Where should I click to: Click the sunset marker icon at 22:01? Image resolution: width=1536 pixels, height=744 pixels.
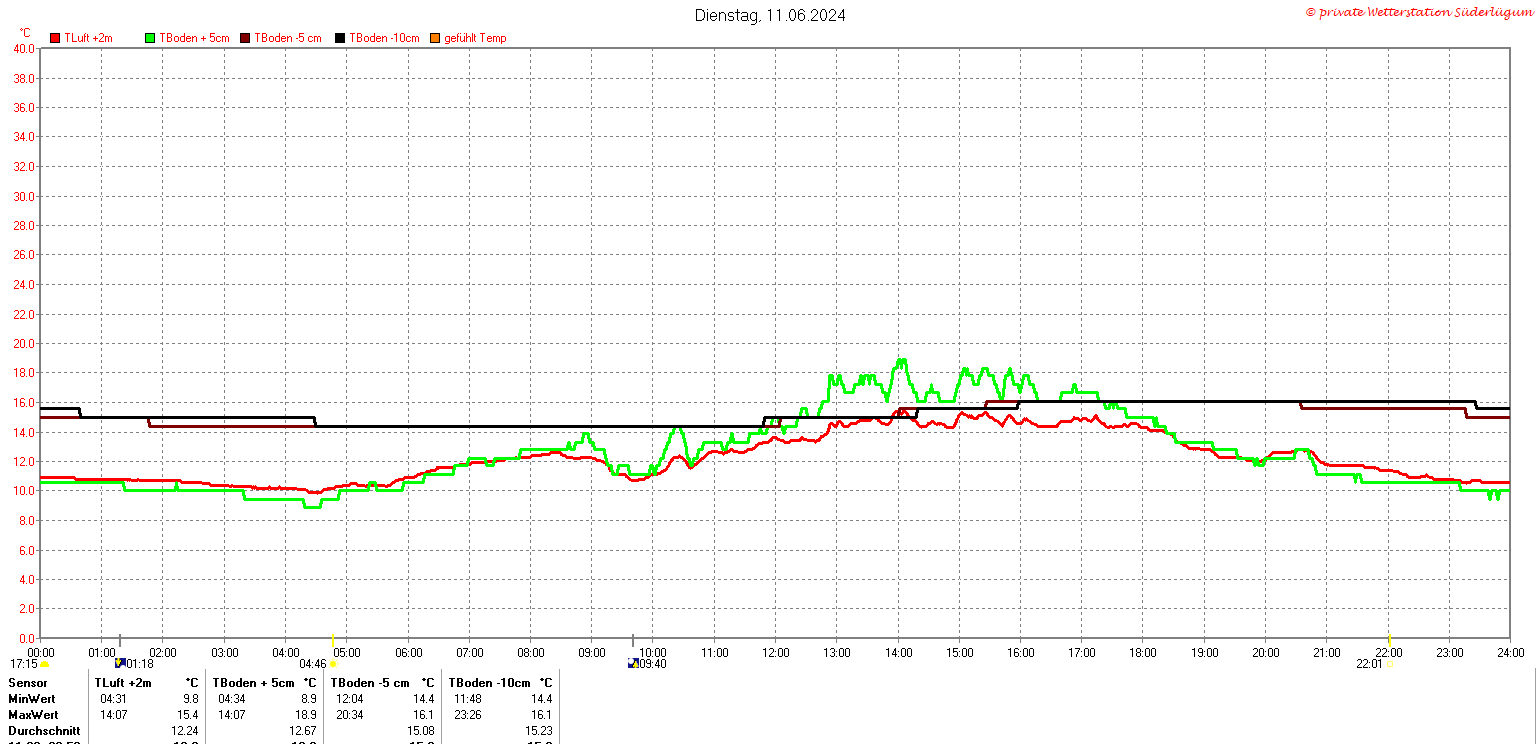[1389, 664]
